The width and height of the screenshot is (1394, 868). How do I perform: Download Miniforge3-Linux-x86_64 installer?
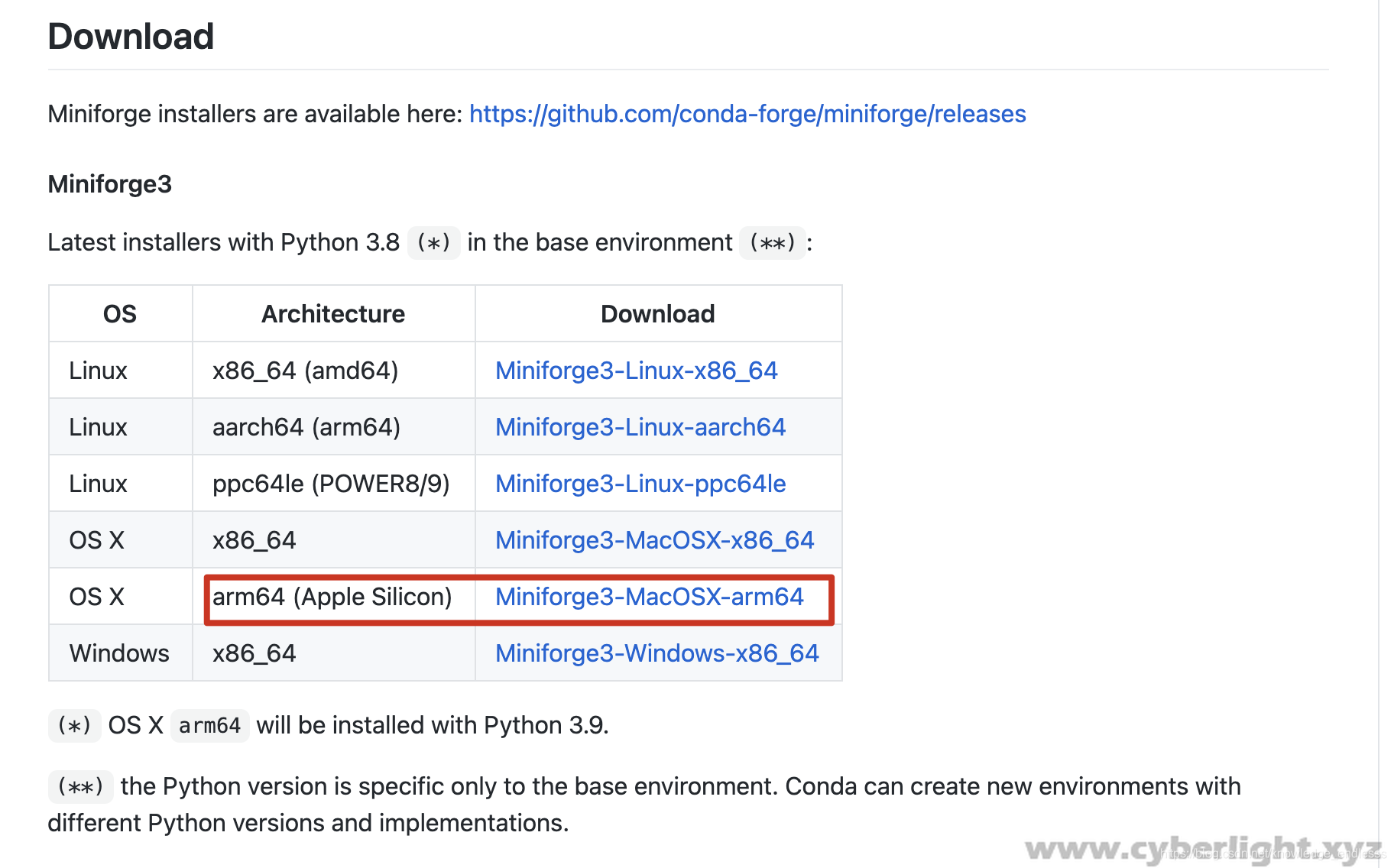(636, 370)
